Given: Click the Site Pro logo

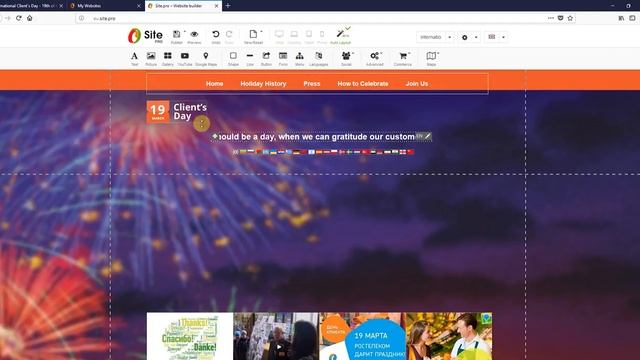Looking at the screenshot, I should click(x=145, y=36).
